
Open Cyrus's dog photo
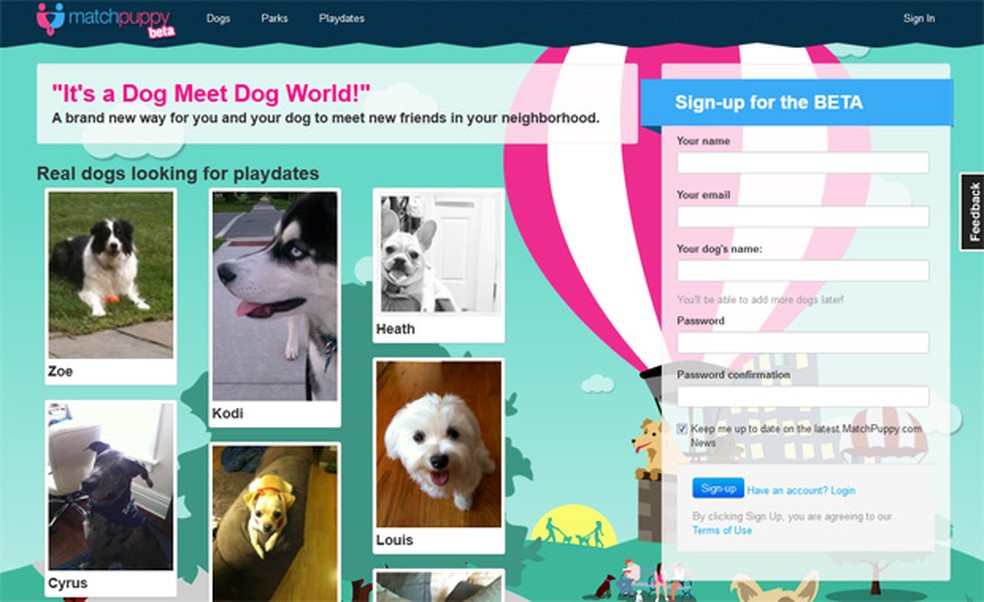tap(111, 487)
